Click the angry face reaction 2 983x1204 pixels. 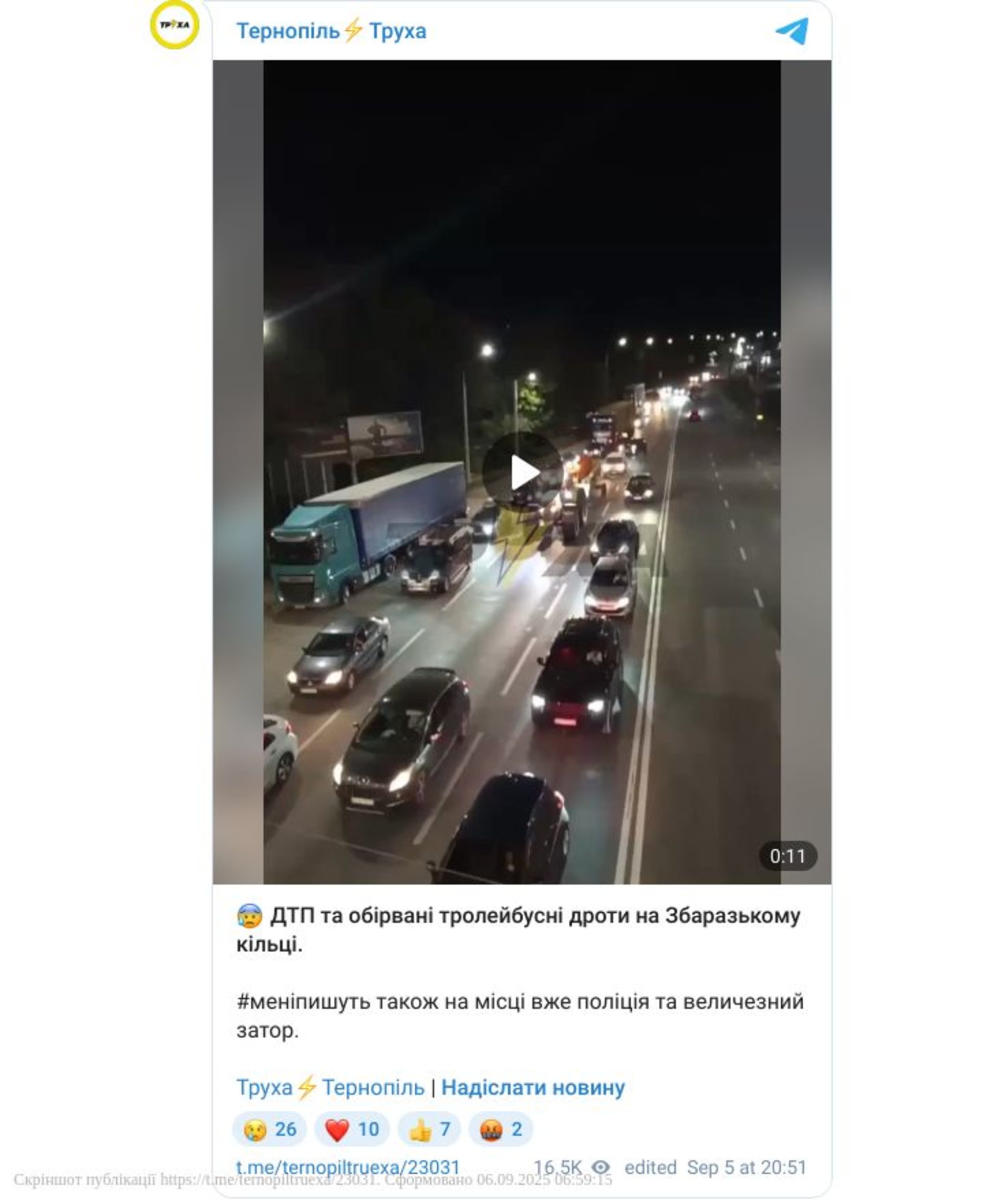[x=501, y=1129]
